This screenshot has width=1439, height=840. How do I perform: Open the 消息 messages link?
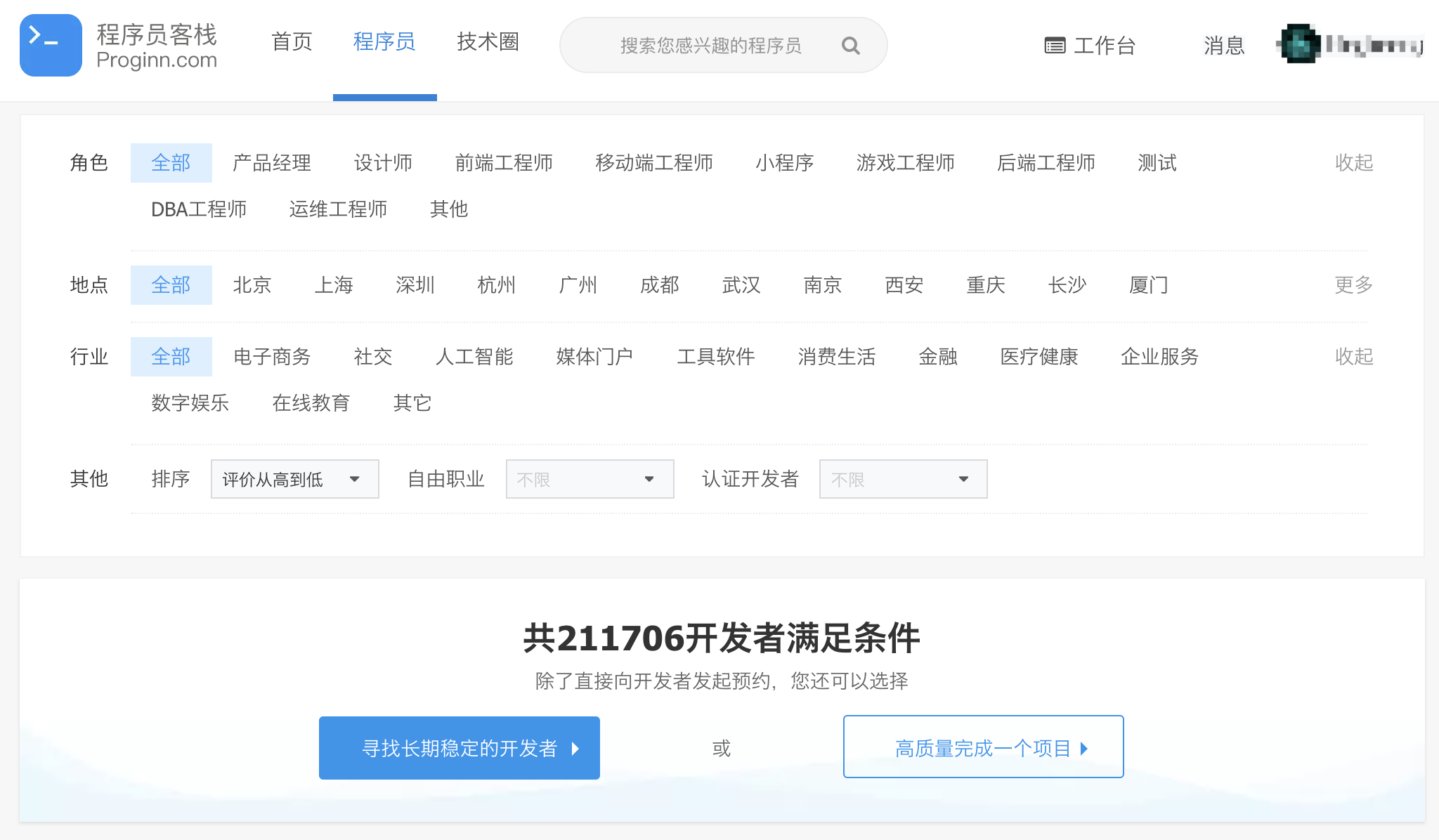pyautogui.click(x=1224, y=46)
